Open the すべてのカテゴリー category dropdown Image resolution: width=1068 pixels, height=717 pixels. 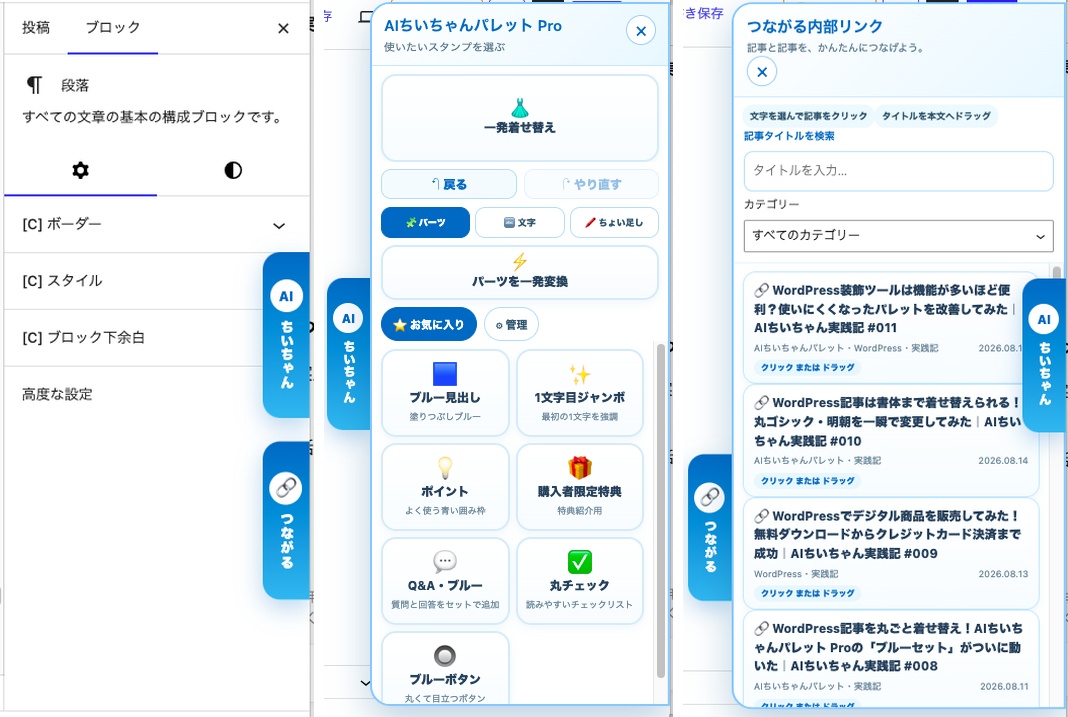tap(898, 236)
